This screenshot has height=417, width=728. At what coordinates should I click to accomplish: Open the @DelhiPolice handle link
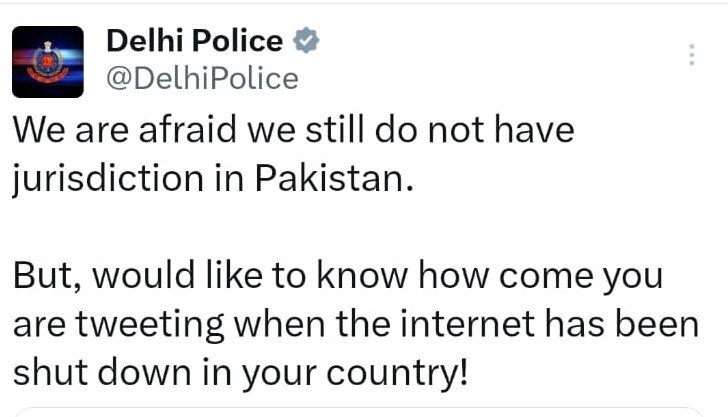click(x=201, y=78)
